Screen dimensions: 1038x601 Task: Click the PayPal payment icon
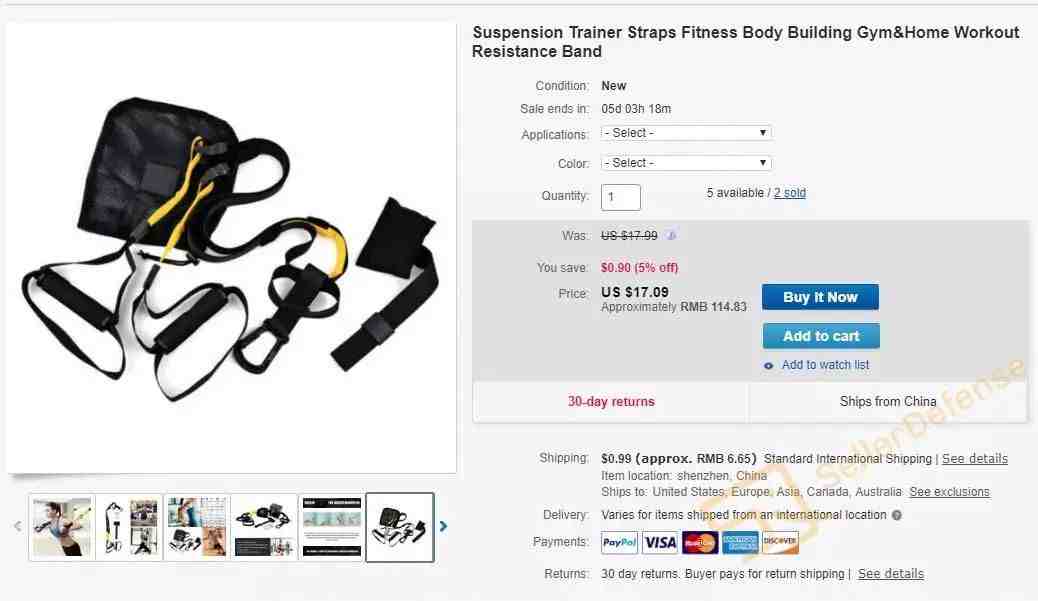coord(620,542)
